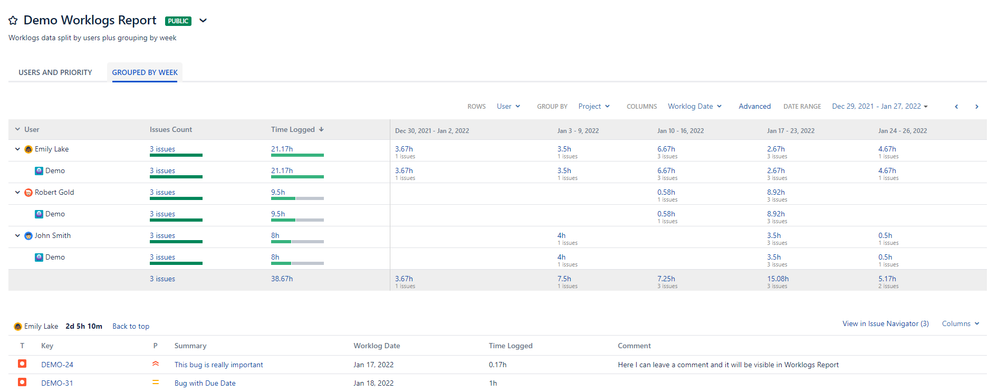Open John Smith's 4h for Jan 3 - 9
This screenshot has height=390, width=998.
561,234
